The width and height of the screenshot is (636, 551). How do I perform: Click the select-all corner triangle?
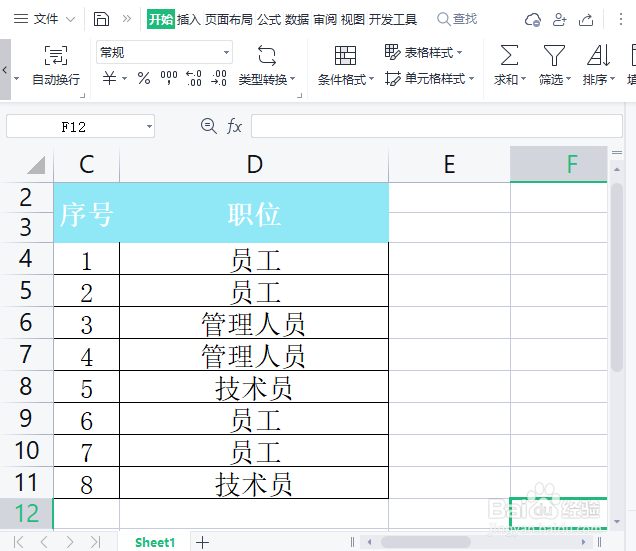pyautogui.click(x=36, y=165)
